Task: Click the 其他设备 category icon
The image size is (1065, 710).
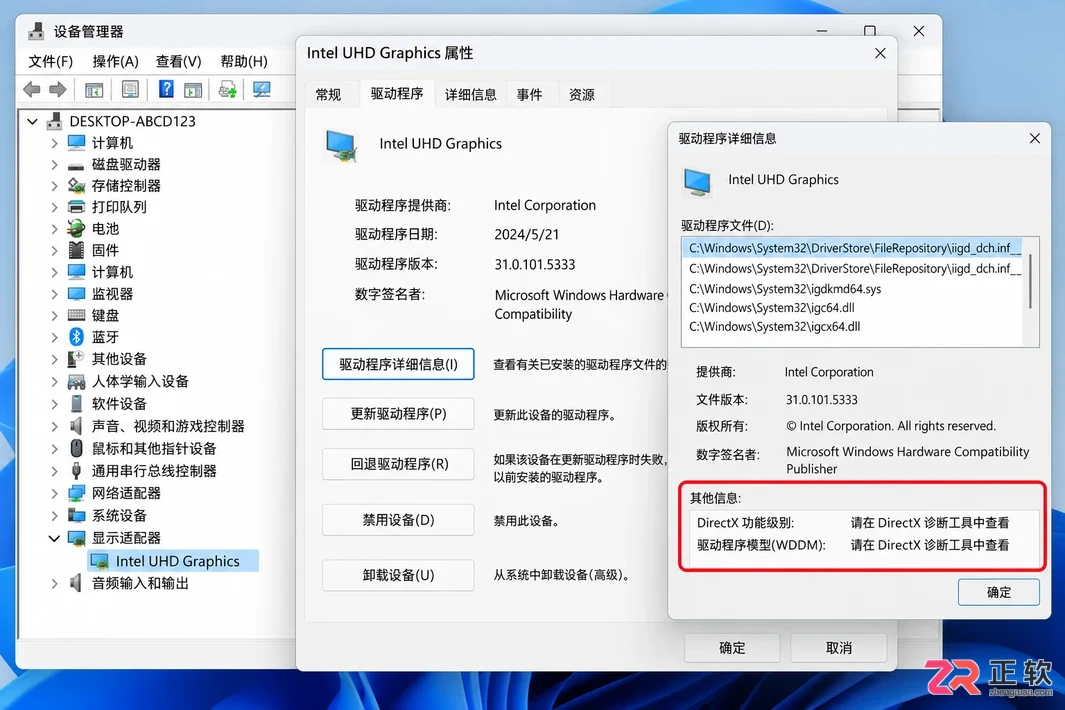Action: tap(76, 359)
